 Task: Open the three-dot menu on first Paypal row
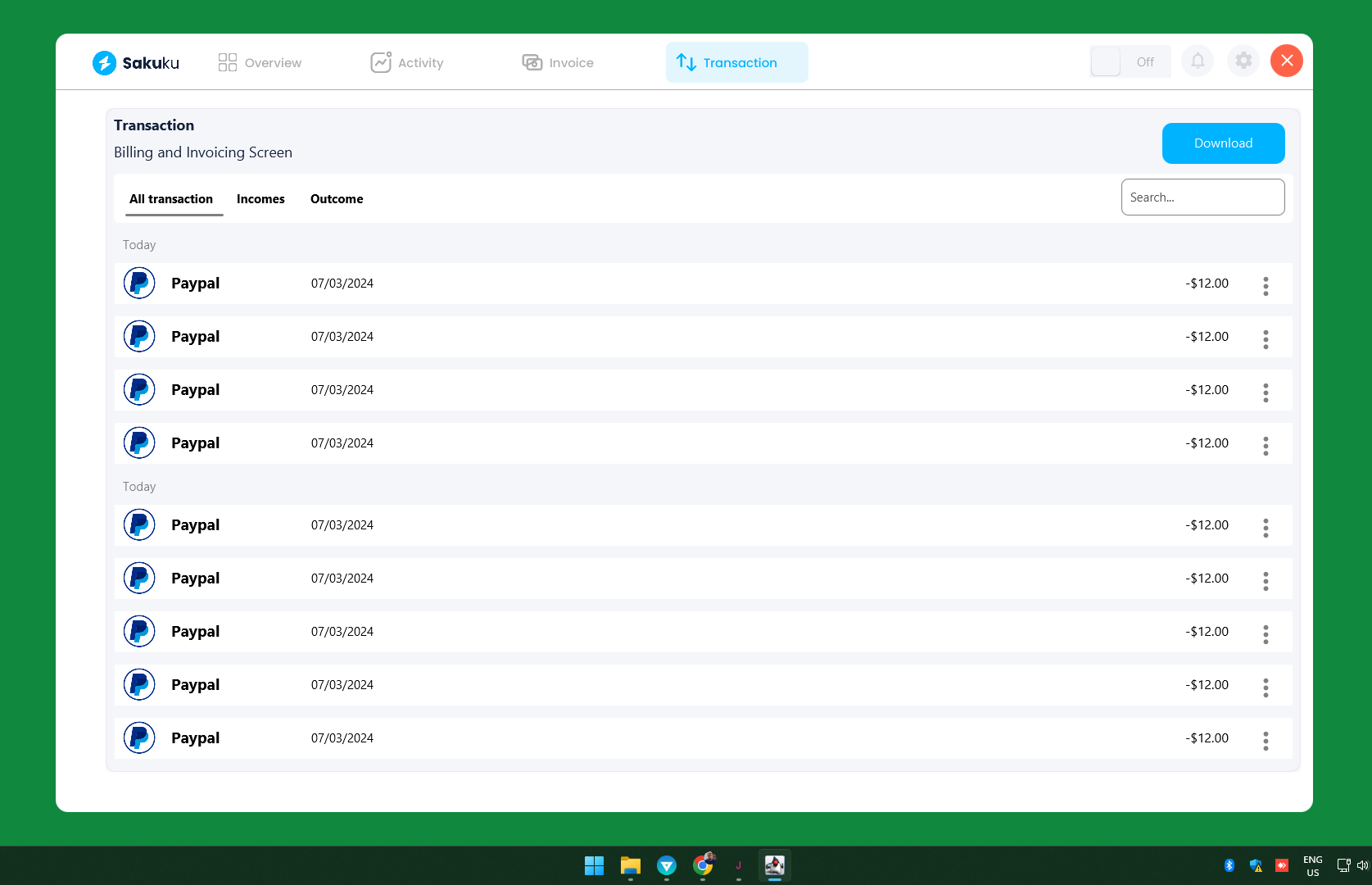[1266, 286]
